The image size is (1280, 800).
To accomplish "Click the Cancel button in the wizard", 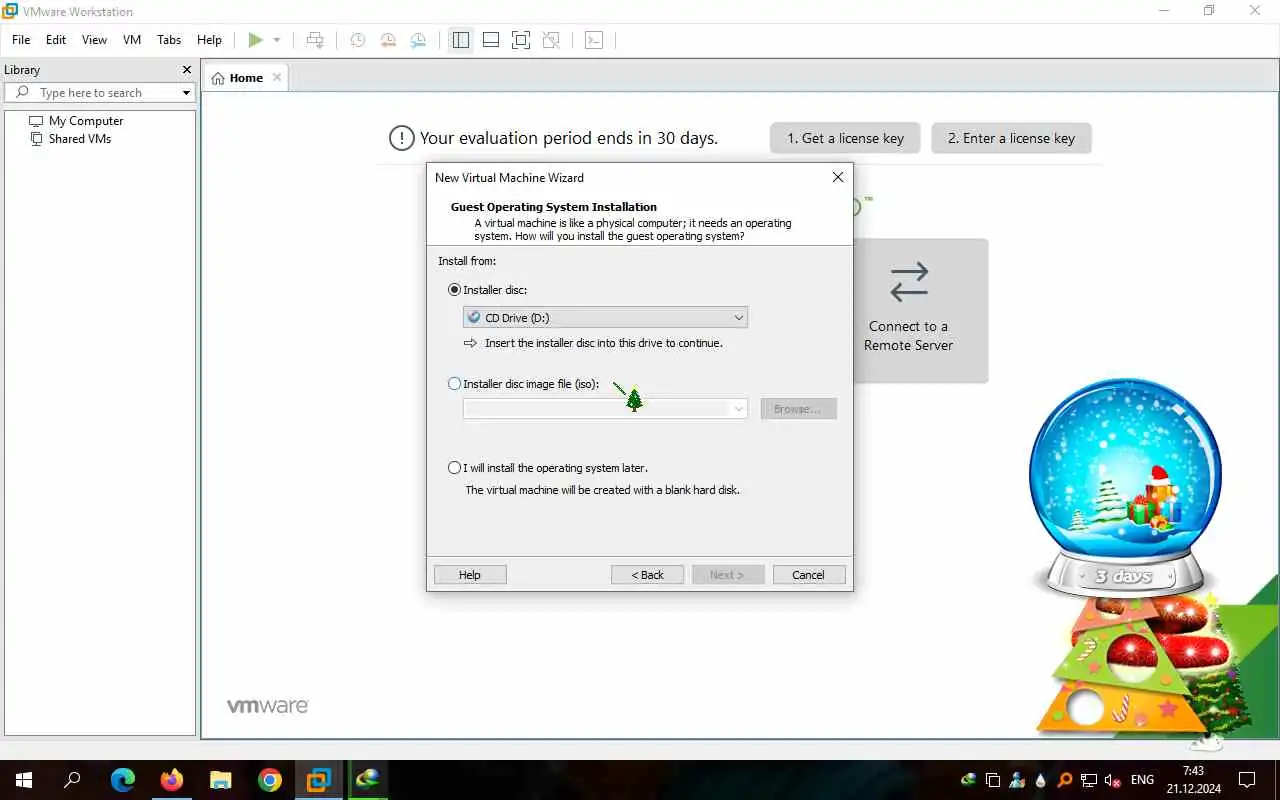I will [809, 575].
